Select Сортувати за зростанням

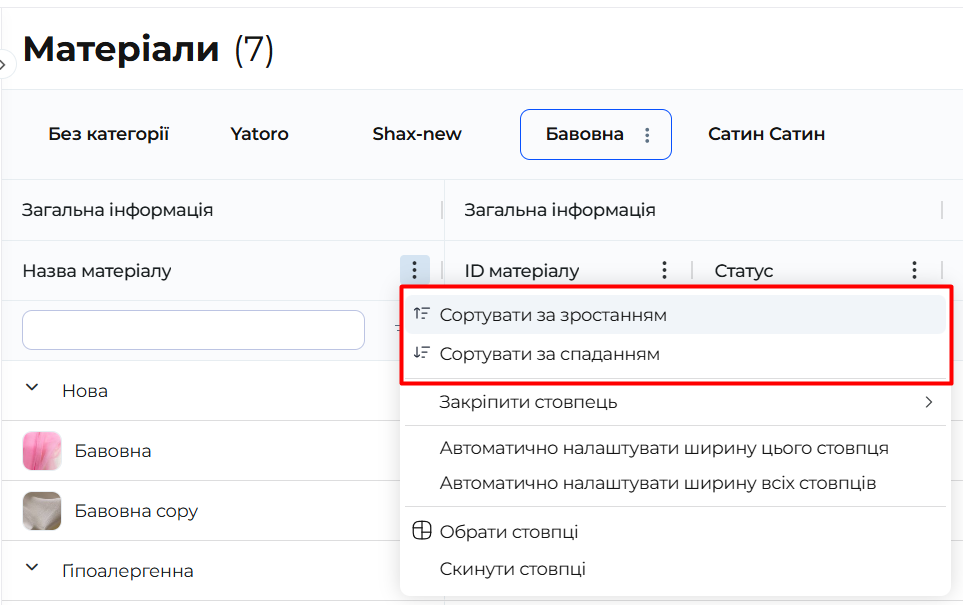[553, 315]
